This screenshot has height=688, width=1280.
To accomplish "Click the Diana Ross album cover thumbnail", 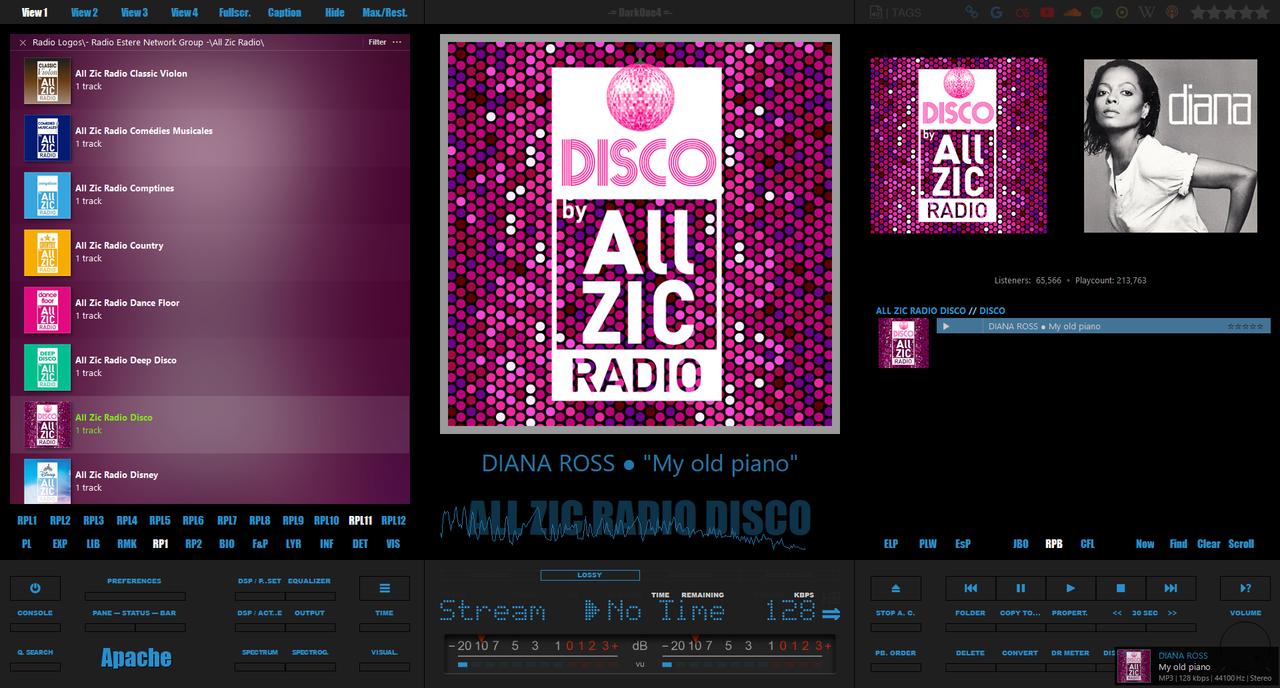I will pos(1170,145).
